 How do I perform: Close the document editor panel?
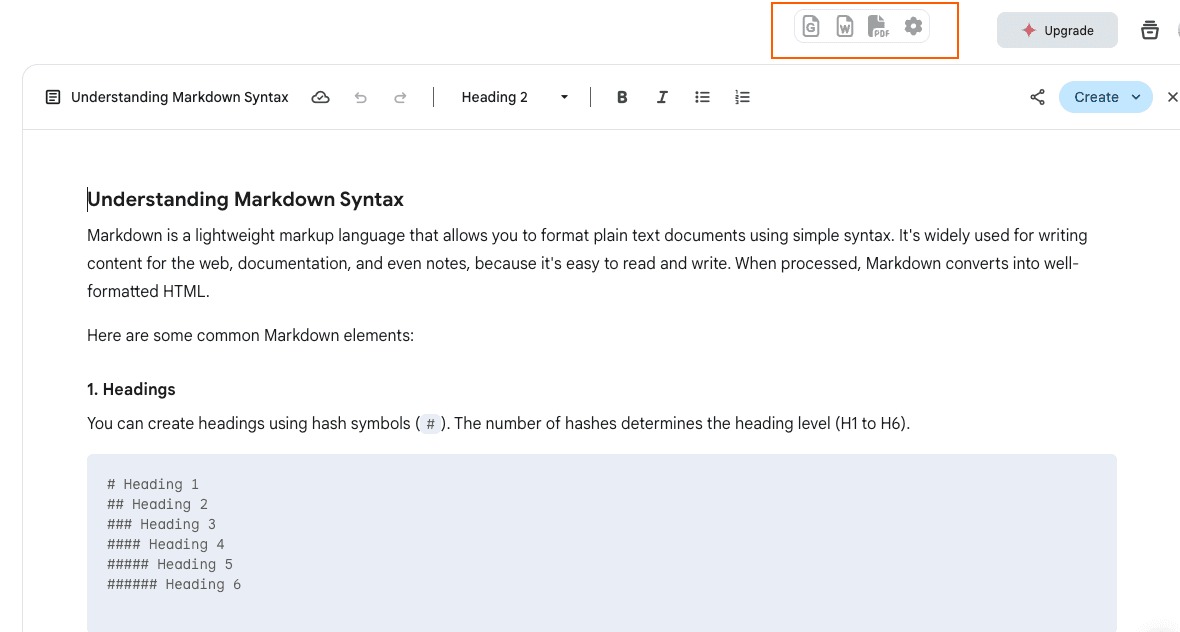pos(1173,97)
